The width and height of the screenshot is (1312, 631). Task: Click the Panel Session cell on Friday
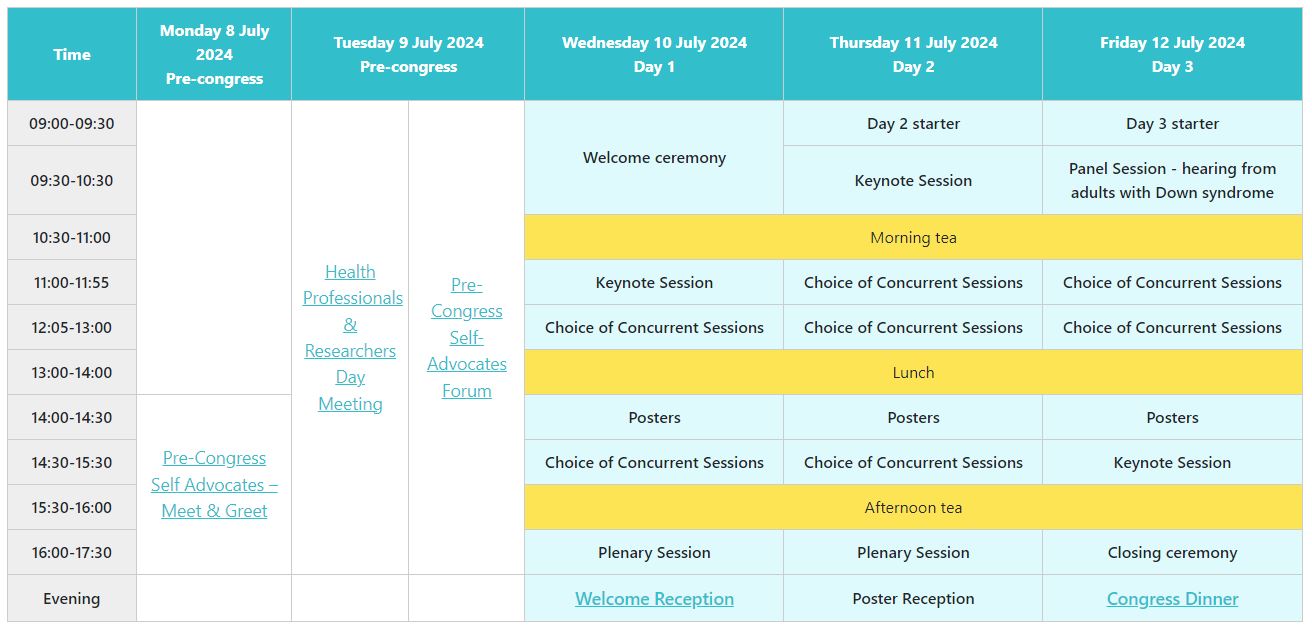(x=1172, y=181)
